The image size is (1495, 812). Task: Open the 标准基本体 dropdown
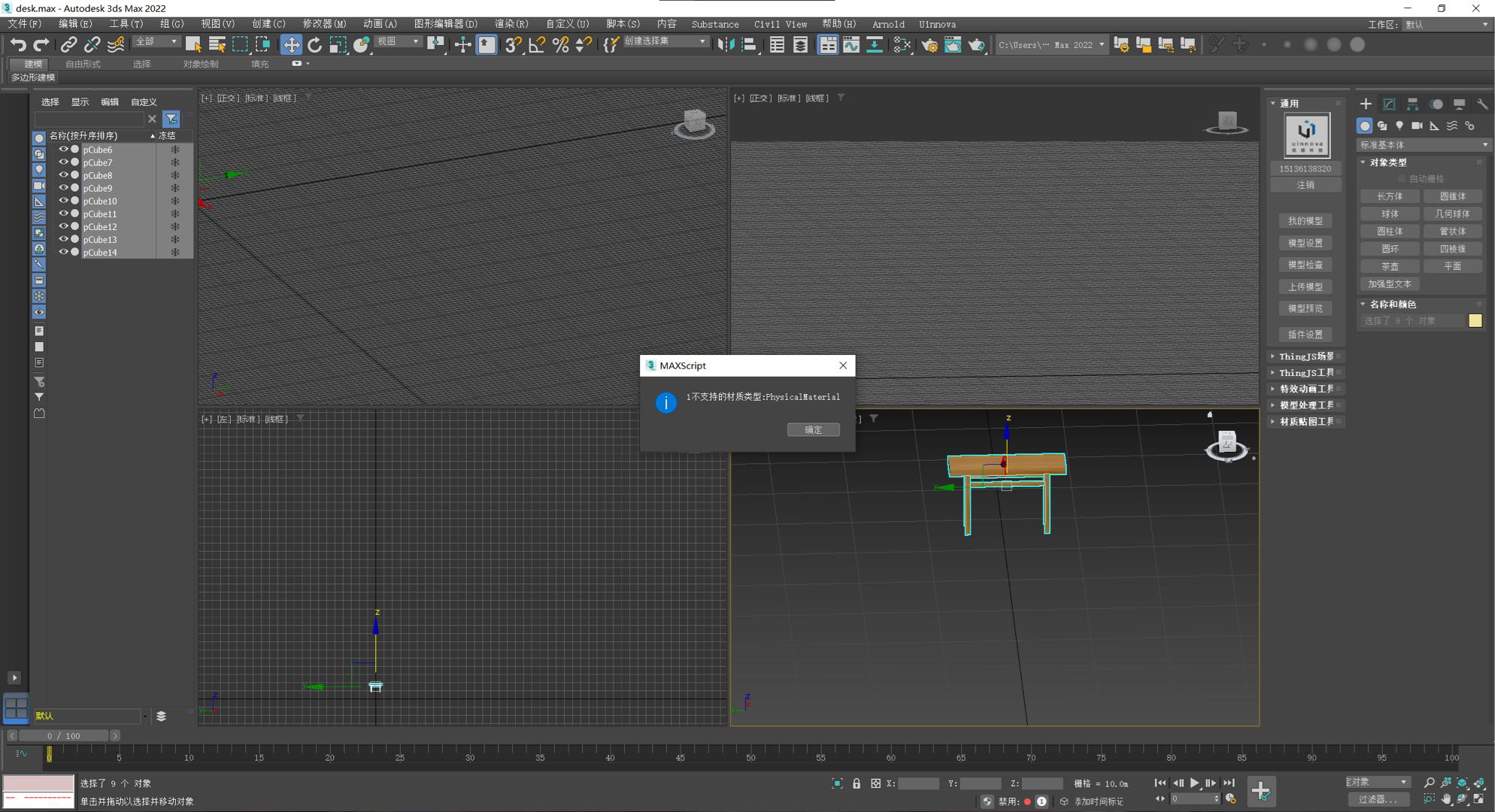pos(1423,144)
